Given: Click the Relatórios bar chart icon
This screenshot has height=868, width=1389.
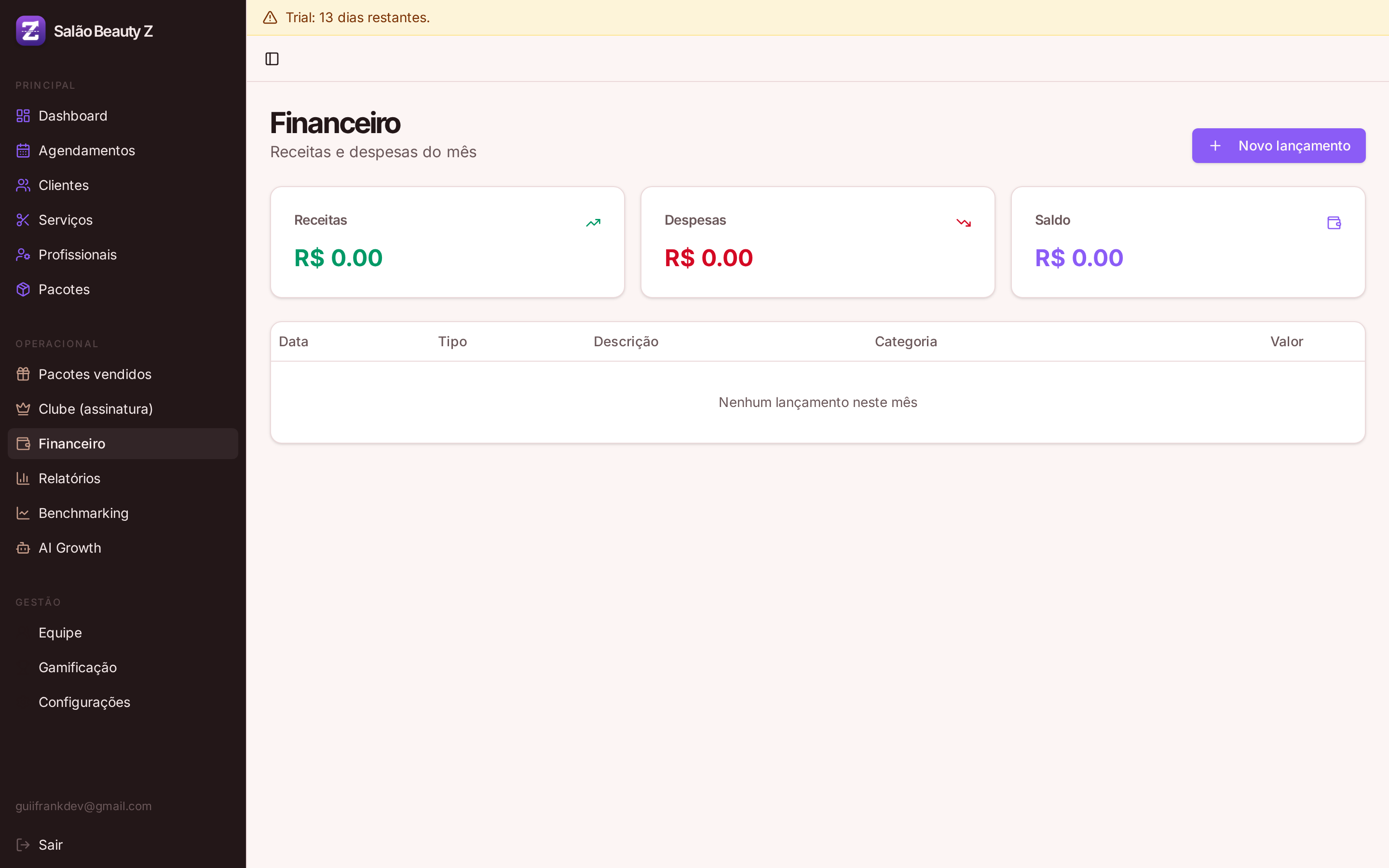Looking at the screenshot, I should 23,478.
